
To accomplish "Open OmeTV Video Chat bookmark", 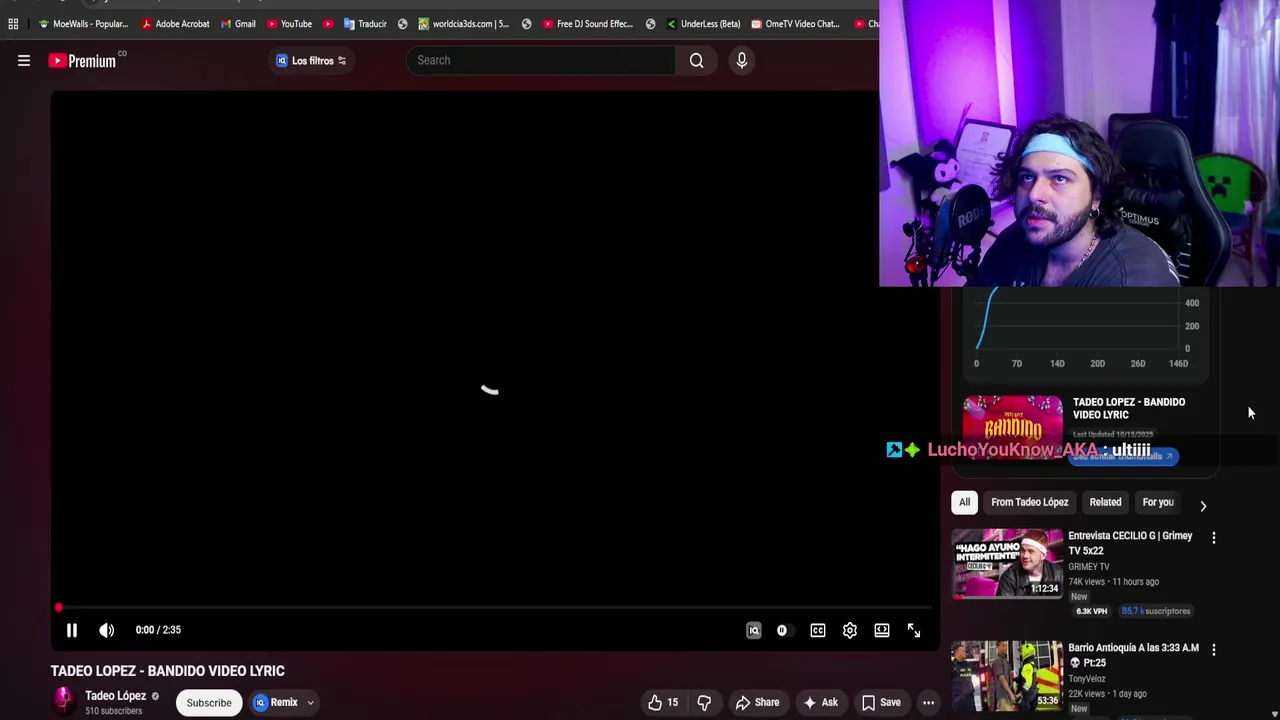I will click(x=795, y=24).
